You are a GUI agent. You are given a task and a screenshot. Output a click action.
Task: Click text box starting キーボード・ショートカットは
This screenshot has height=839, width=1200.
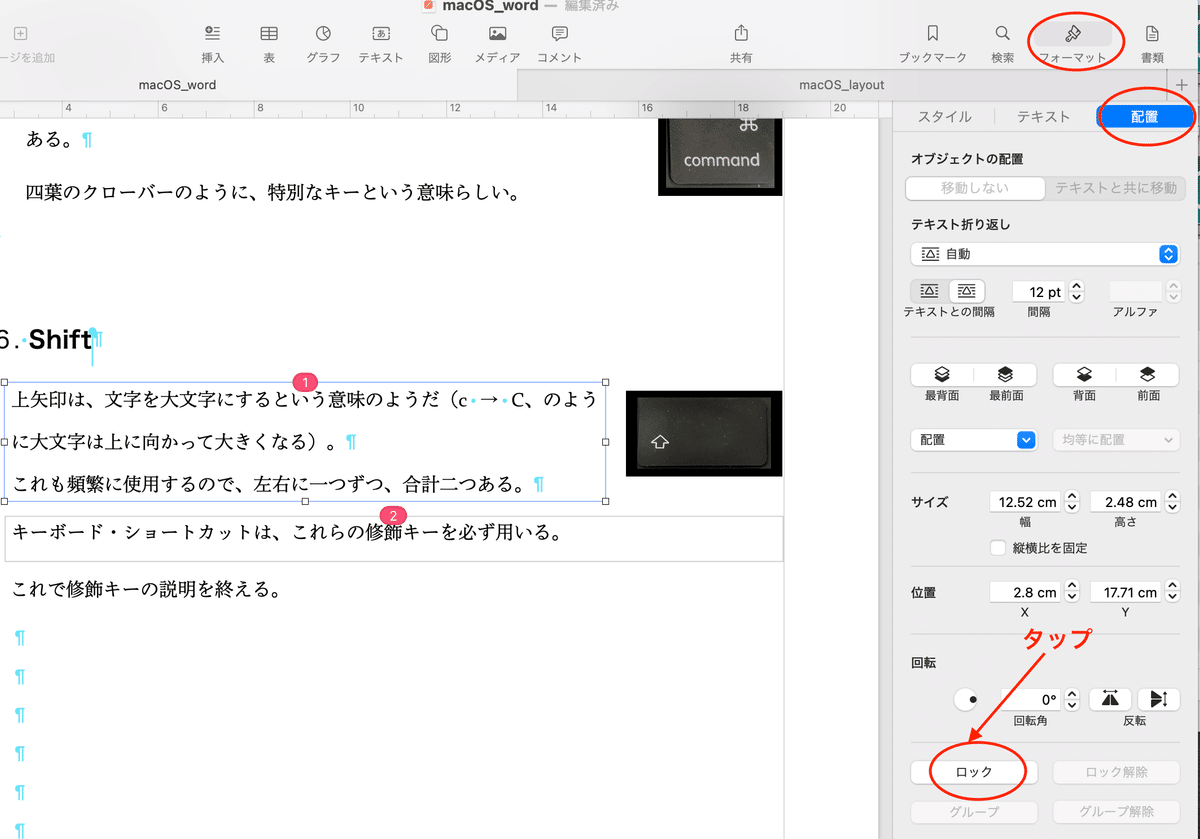(394, 539)
